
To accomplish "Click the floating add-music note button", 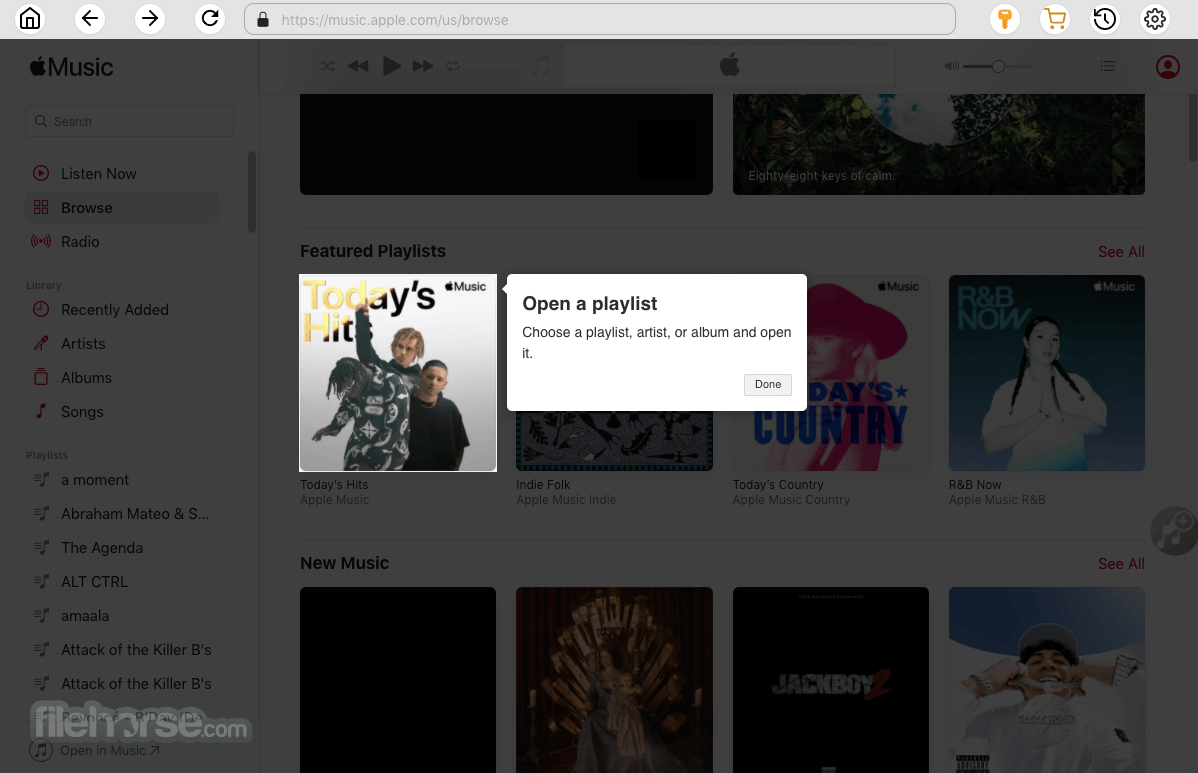I will point(1174,530).
